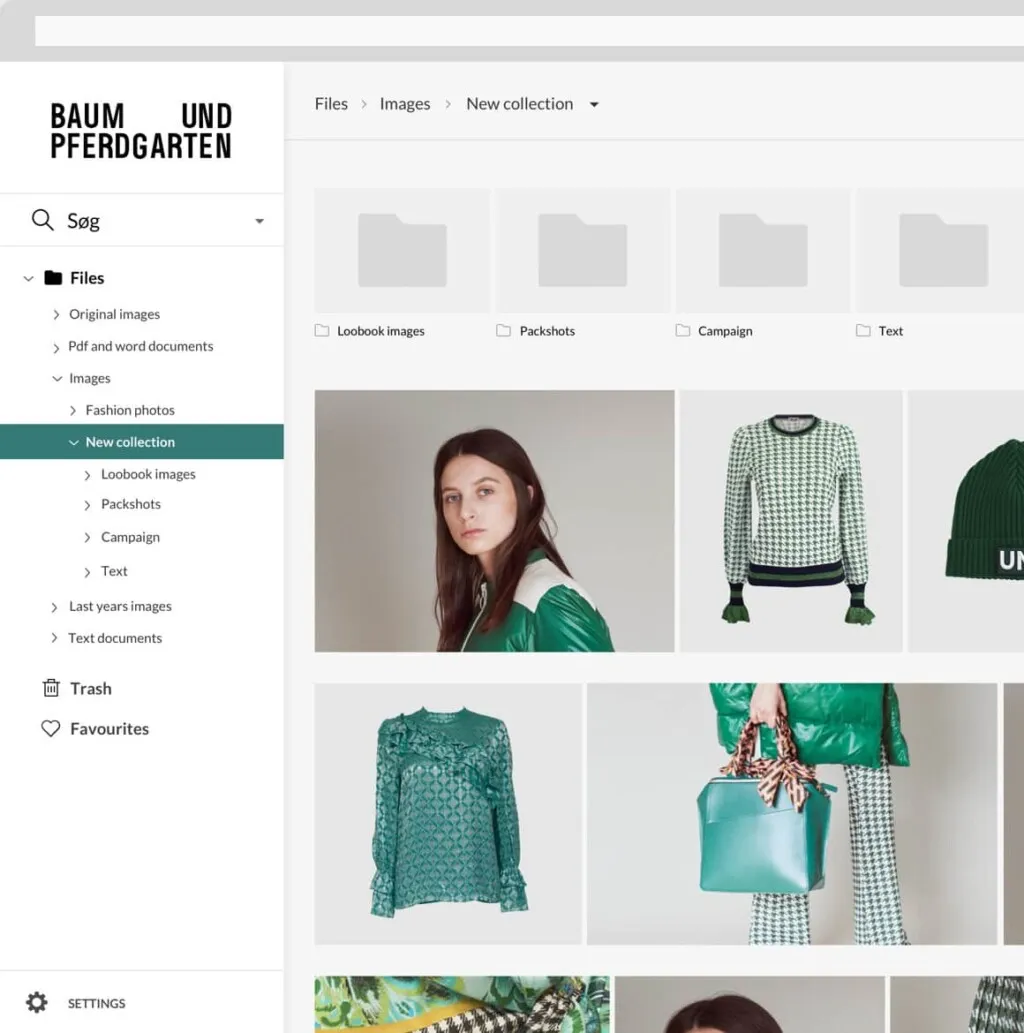Screen dimensions: 1024x1033
Task: Open the green floral print image
Action: point(462,1004)
